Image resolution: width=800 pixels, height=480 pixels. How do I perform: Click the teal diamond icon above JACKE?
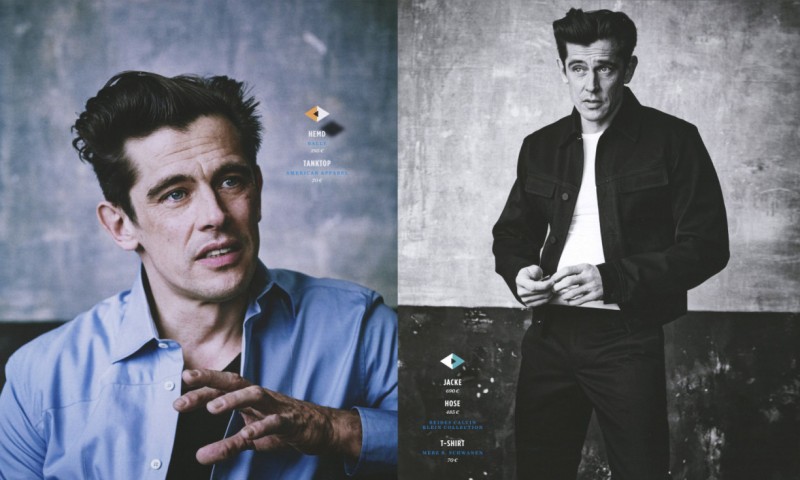pos(452,361)
